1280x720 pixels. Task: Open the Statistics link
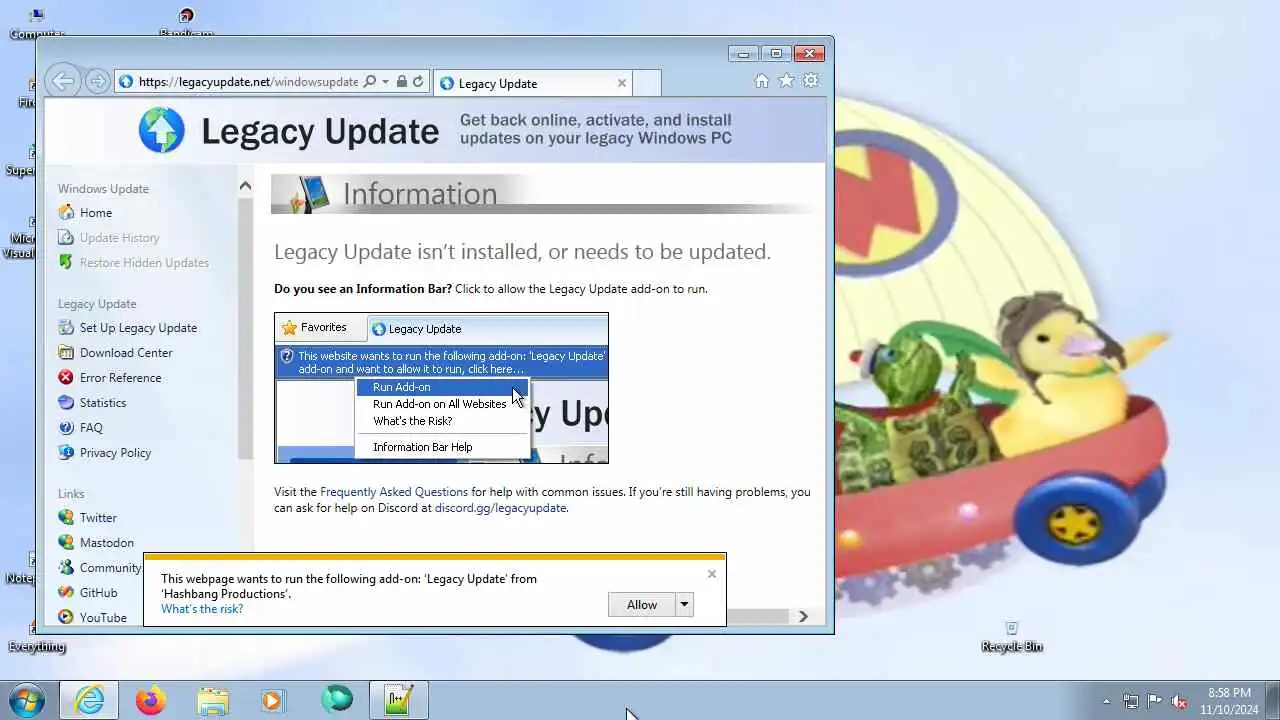click(103, 403)
